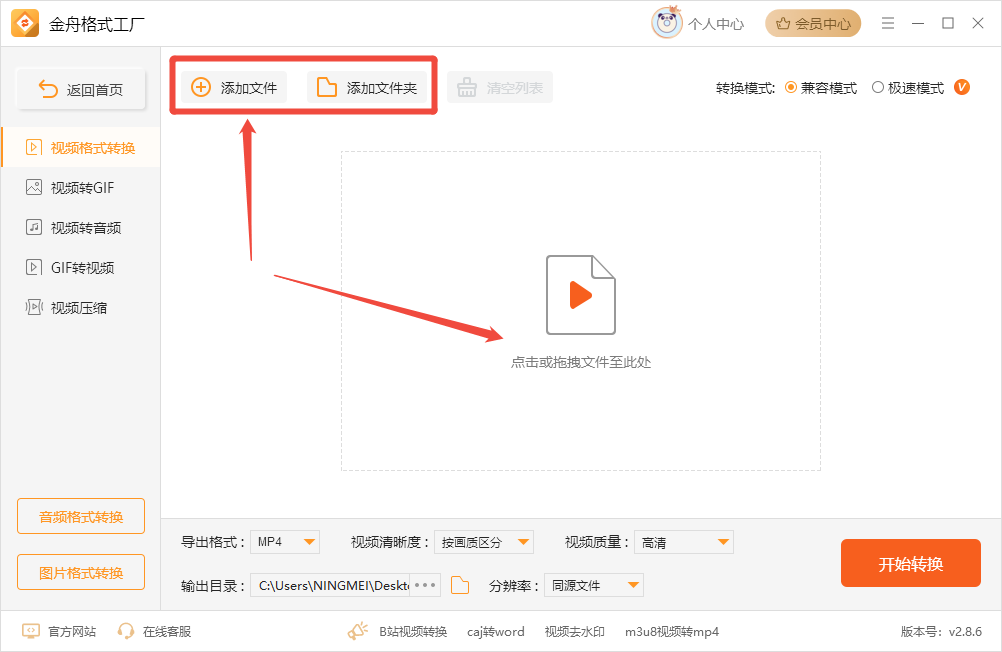Click the 添加文件 plus circle icon
1002x652 pixels.
coord(201,88)
